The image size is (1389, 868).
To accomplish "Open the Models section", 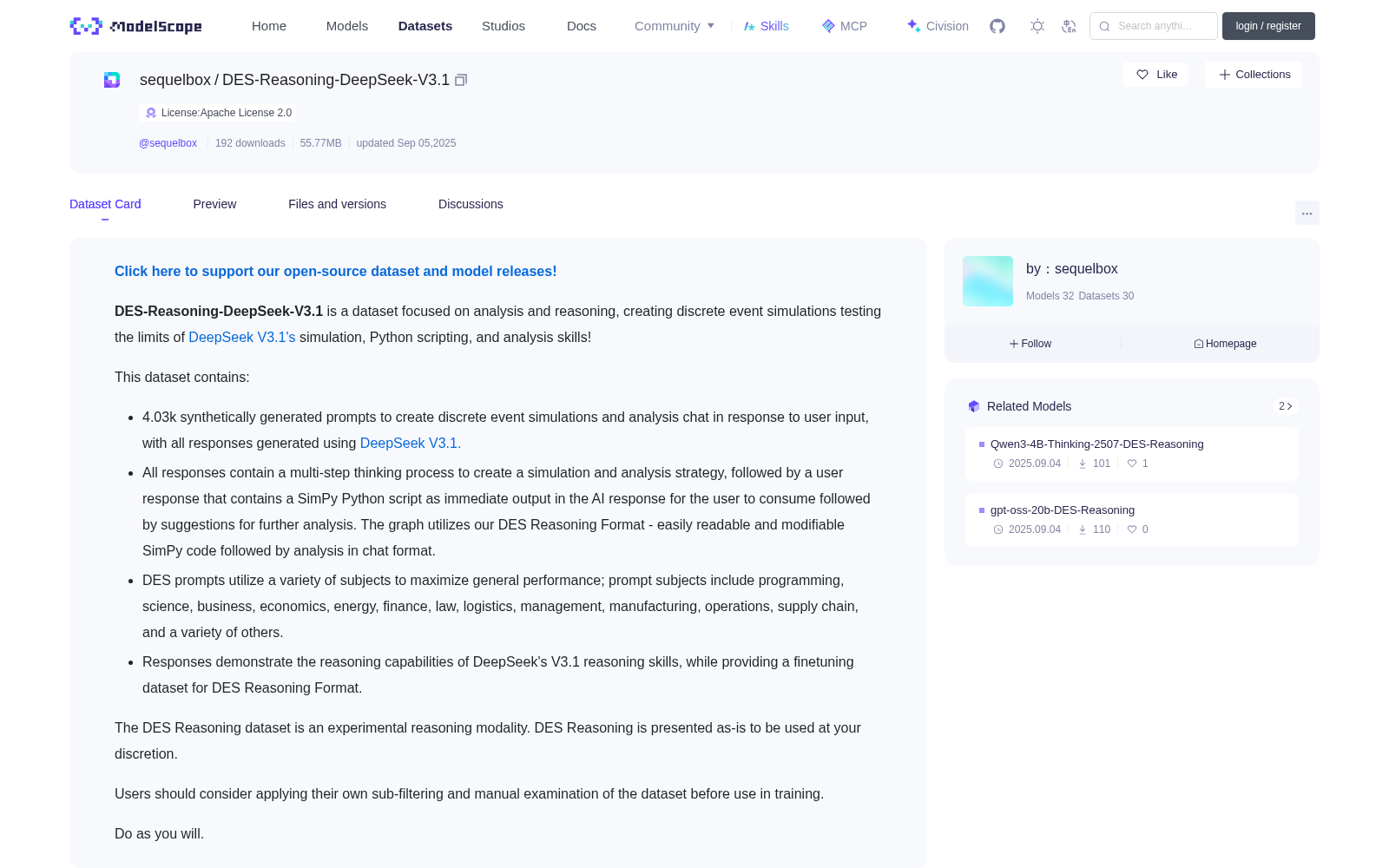I will click(347, 26).
